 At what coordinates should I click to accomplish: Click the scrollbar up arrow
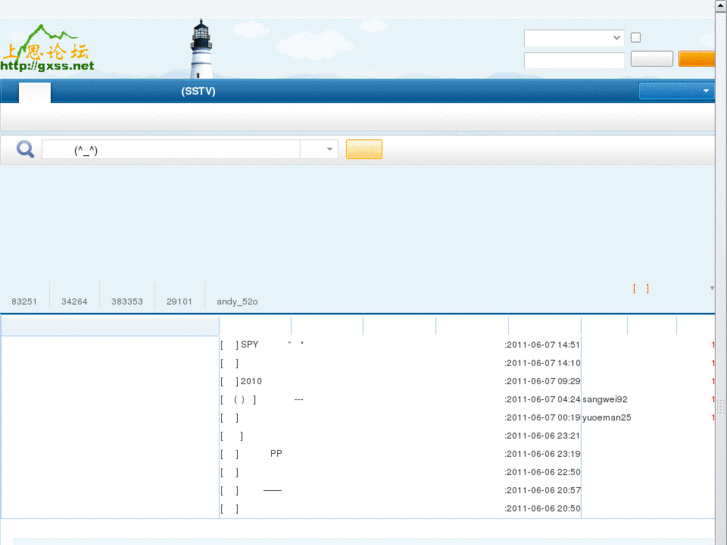click(x=721, y=5)
